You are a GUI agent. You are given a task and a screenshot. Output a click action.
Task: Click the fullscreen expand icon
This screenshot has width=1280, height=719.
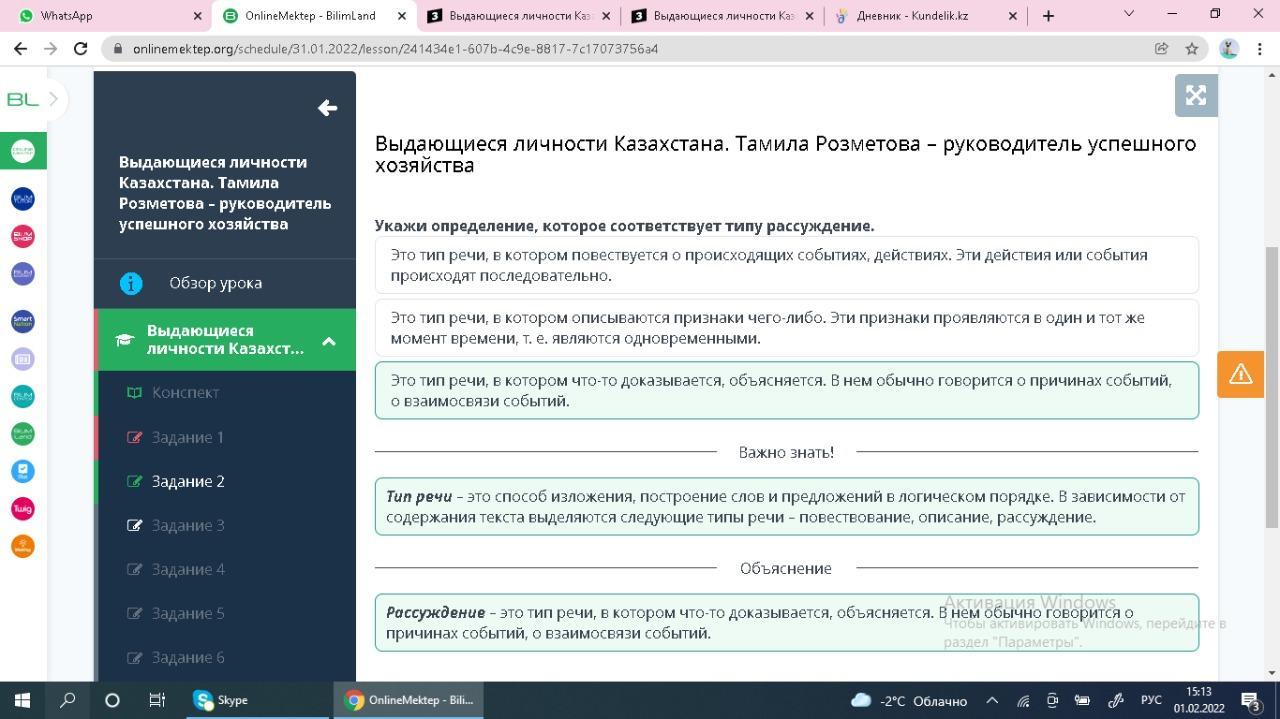1196,96
